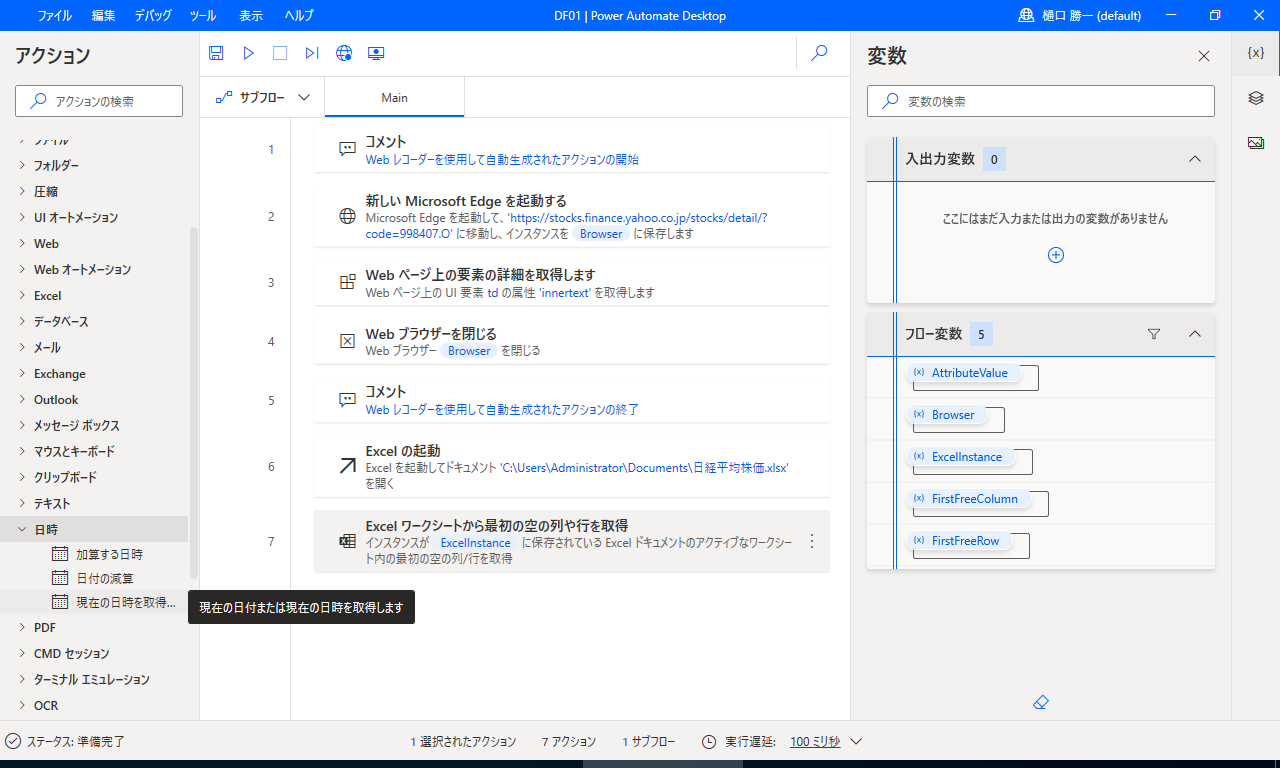1280x768 pixels.
Task: Open the 編集 menu
Action: (x=103, y=16)
